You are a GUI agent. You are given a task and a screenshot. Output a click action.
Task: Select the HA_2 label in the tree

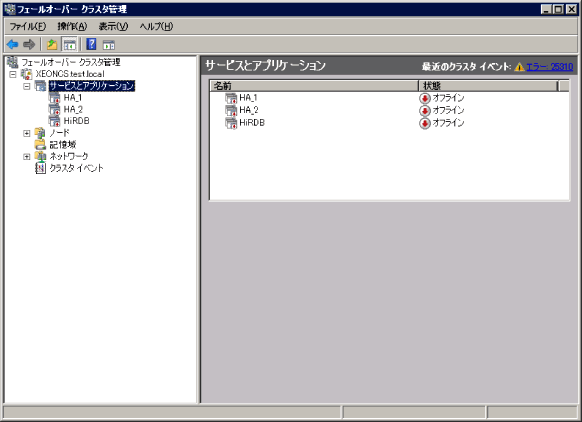(73, 109)
